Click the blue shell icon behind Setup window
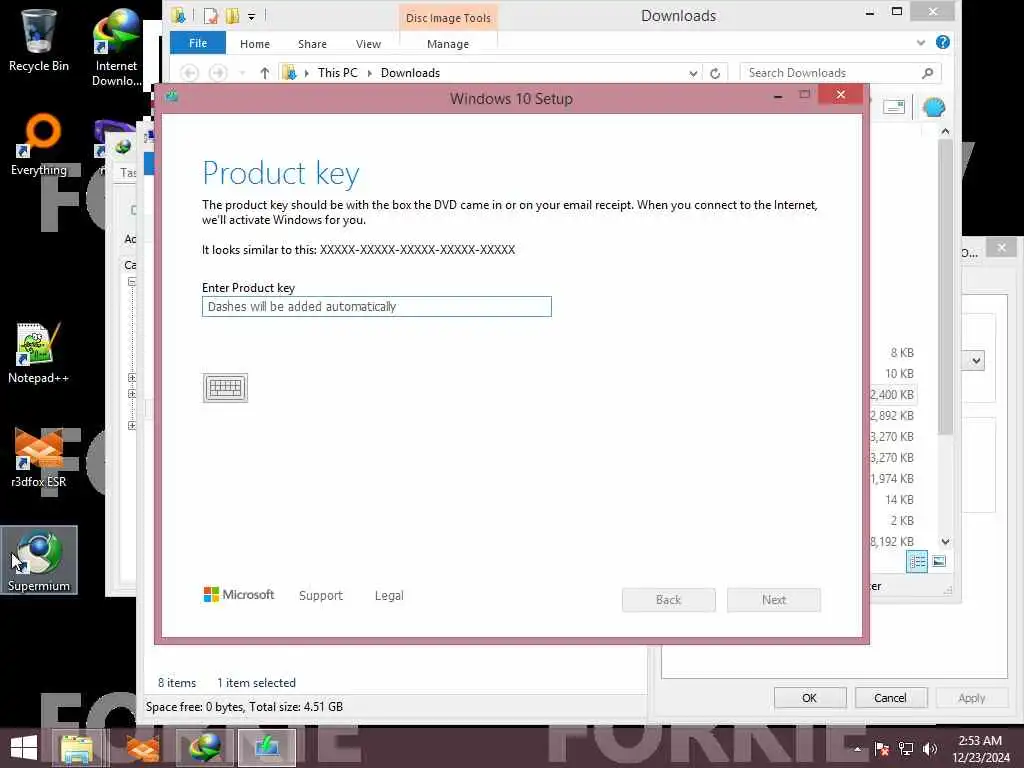The image size is (1024, 768). pyautogui.click(x=935, y=107)
